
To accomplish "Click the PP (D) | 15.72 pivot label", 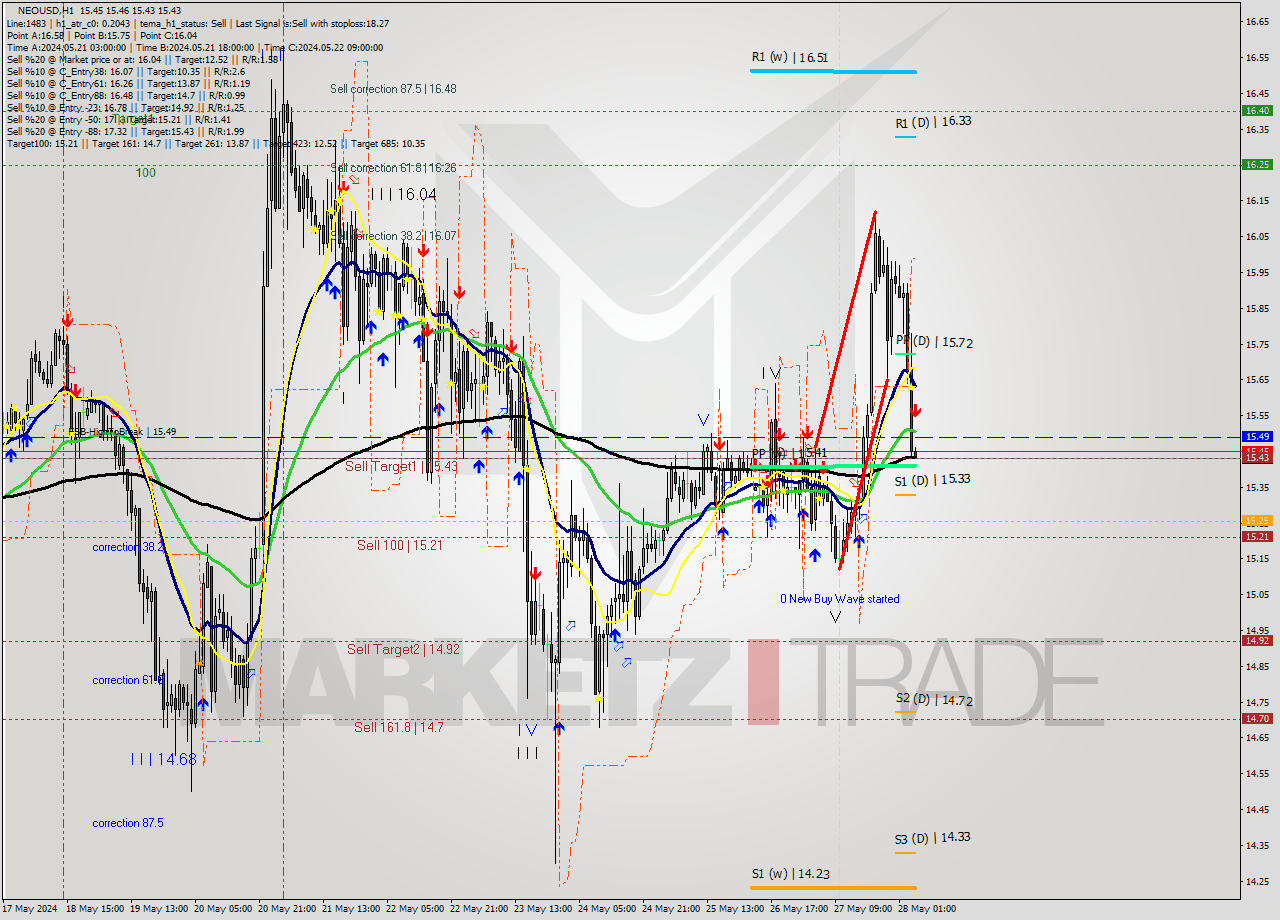I will 934,342.
